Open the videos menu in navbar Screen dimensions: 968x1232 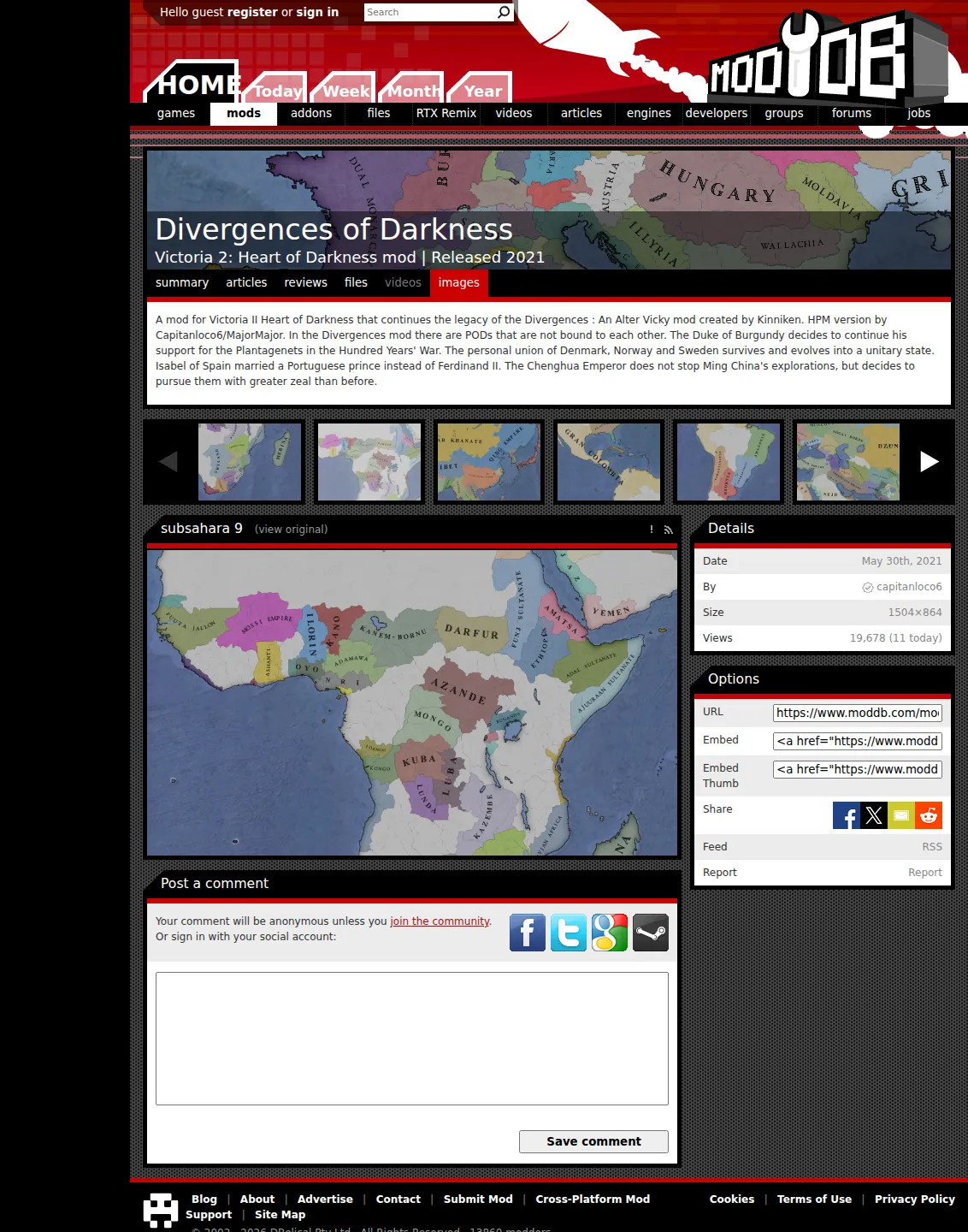coord(514,113)
